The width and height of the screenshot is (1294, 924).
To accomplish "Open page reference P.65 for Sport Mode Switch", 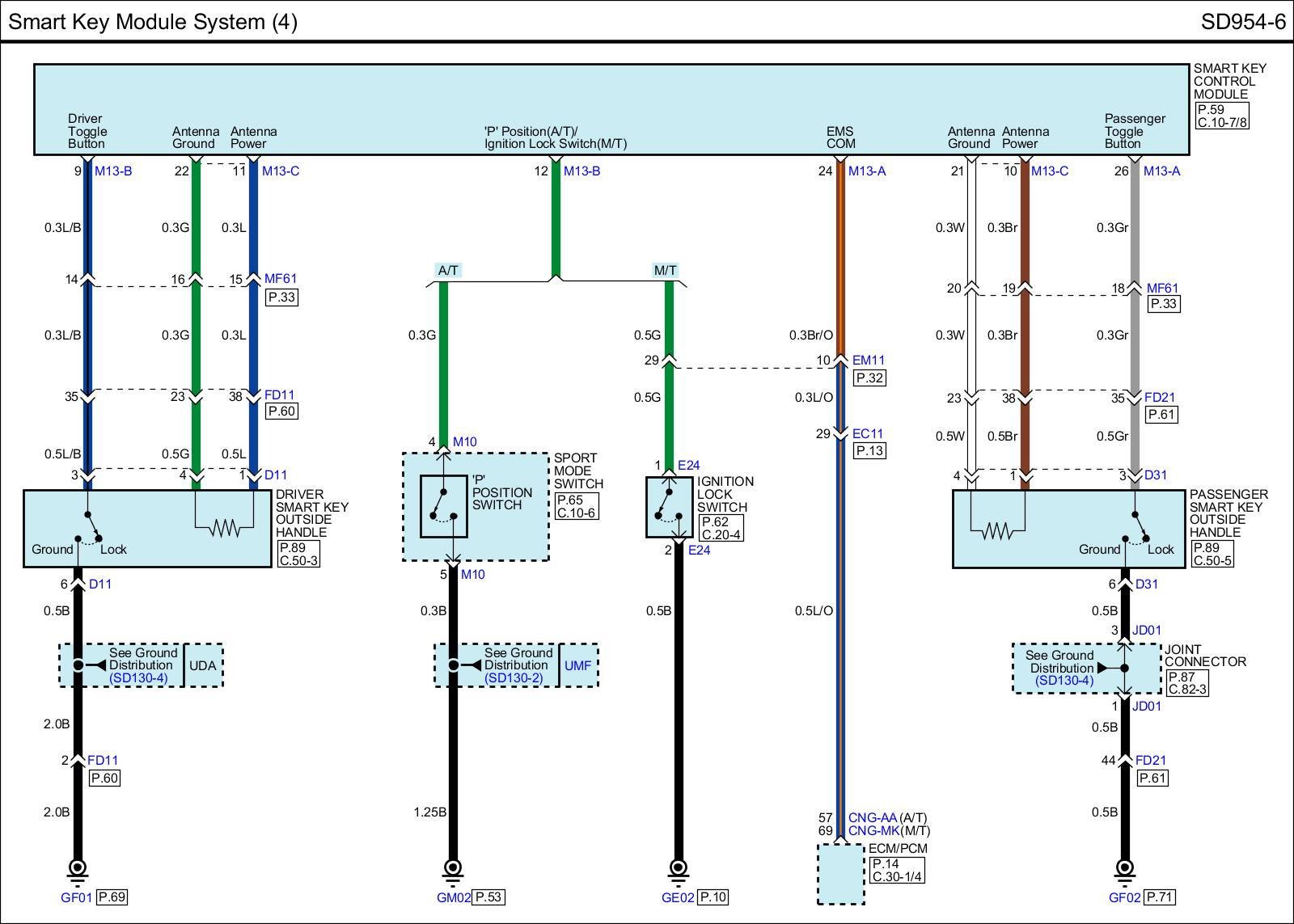I will point(569,500).
